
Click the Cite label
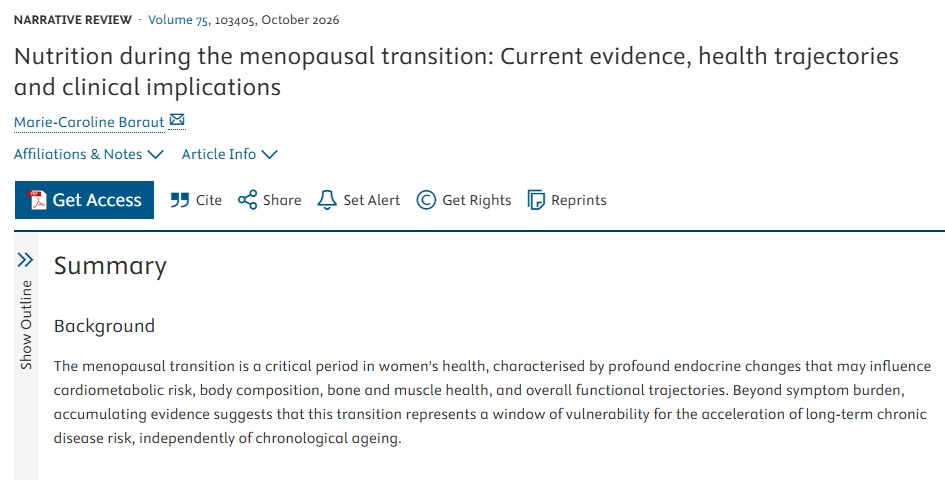[x=209, y=200]
